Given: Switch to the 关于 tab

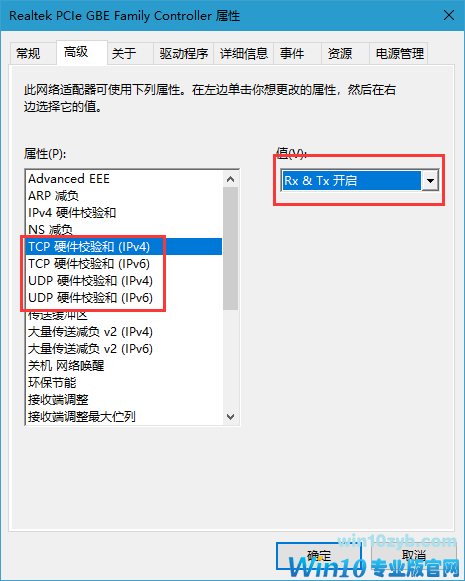Looking at the screenshot, I should (x=124, y=54).
